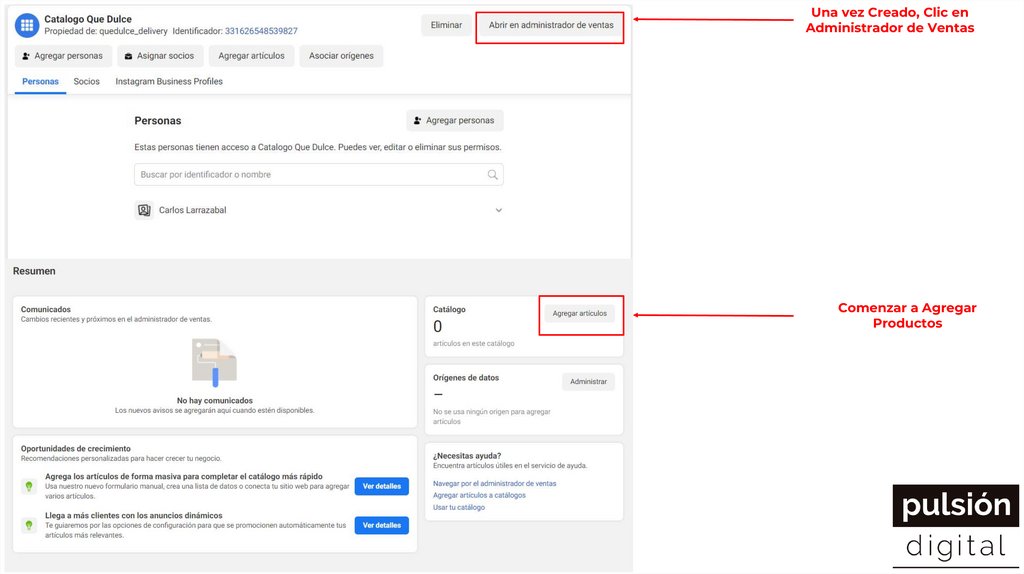Click the lightbulb icon beside dynamic ads tip
Viewport: 1024px width, 574px height.
pyautogui.click(x=29, y=525)
